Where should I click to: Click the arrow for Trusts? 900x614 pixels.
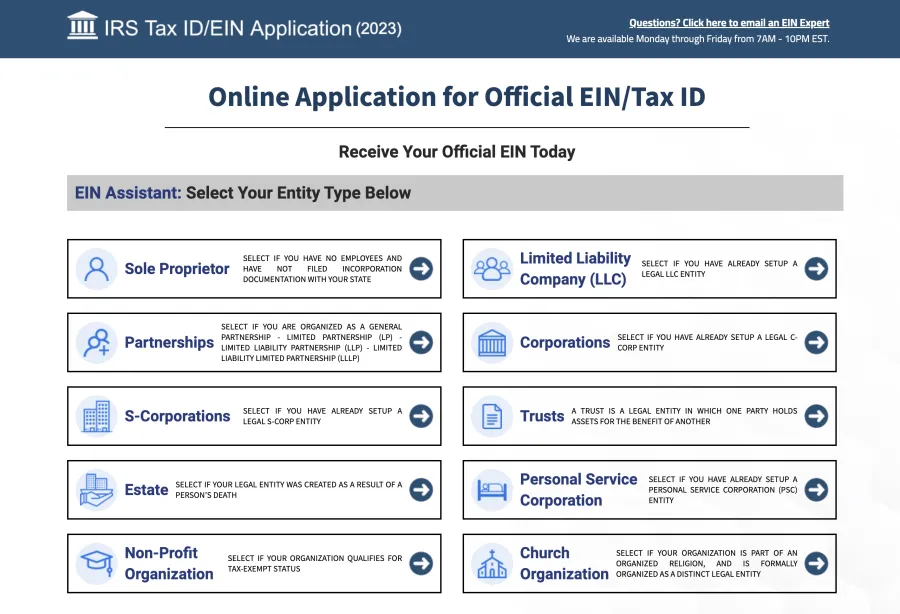[816, 416]
